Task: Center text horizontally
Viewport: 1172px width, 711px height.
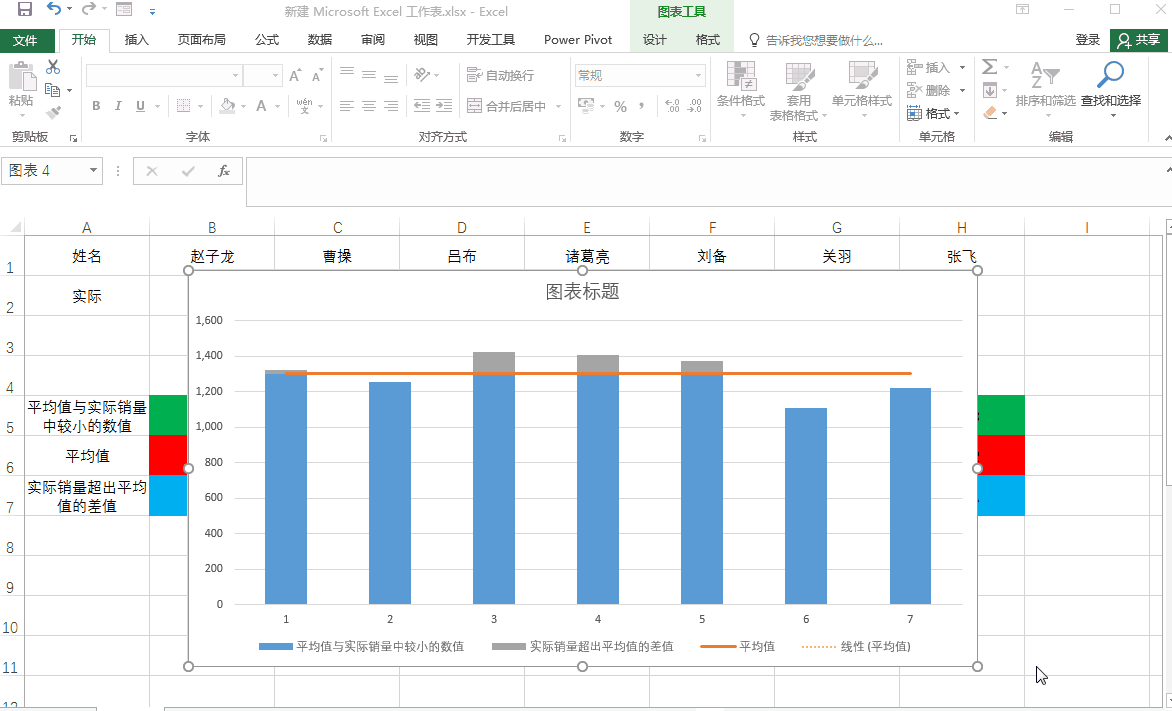Action: [368, 106]
